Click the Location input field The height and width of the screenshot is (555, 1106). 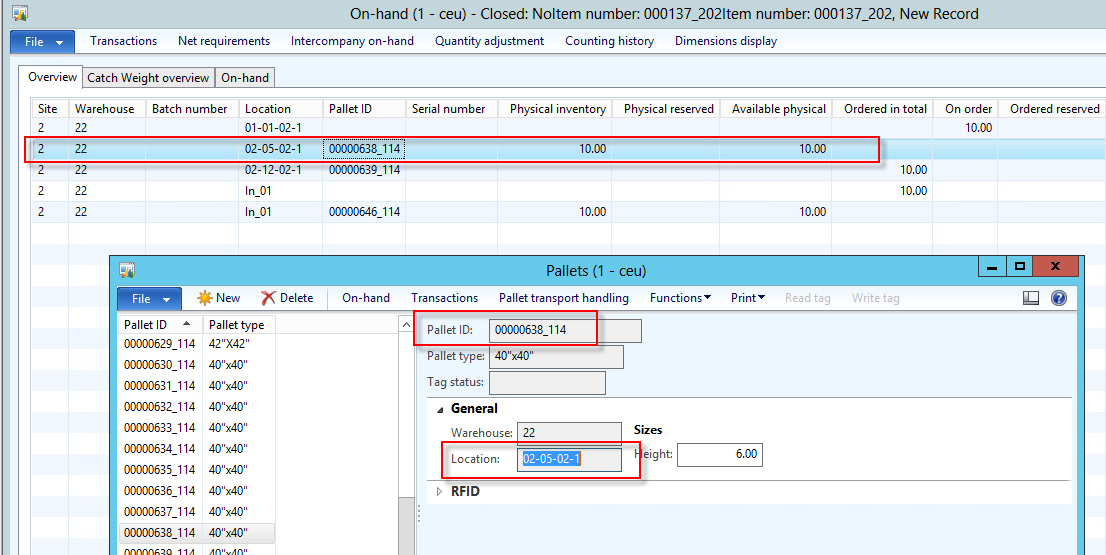569,459
